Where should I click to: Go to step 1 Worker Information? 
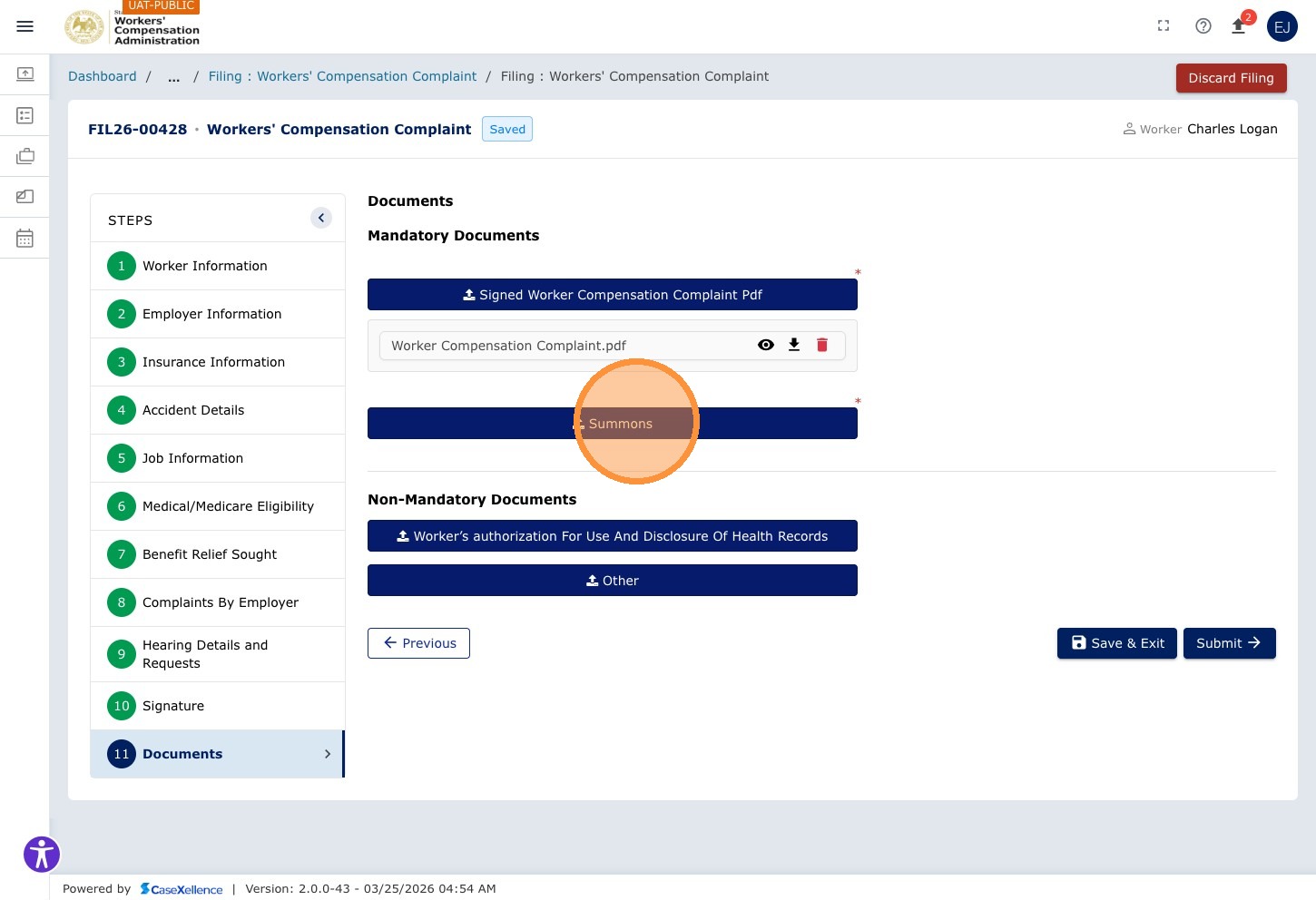pos(218,266)
